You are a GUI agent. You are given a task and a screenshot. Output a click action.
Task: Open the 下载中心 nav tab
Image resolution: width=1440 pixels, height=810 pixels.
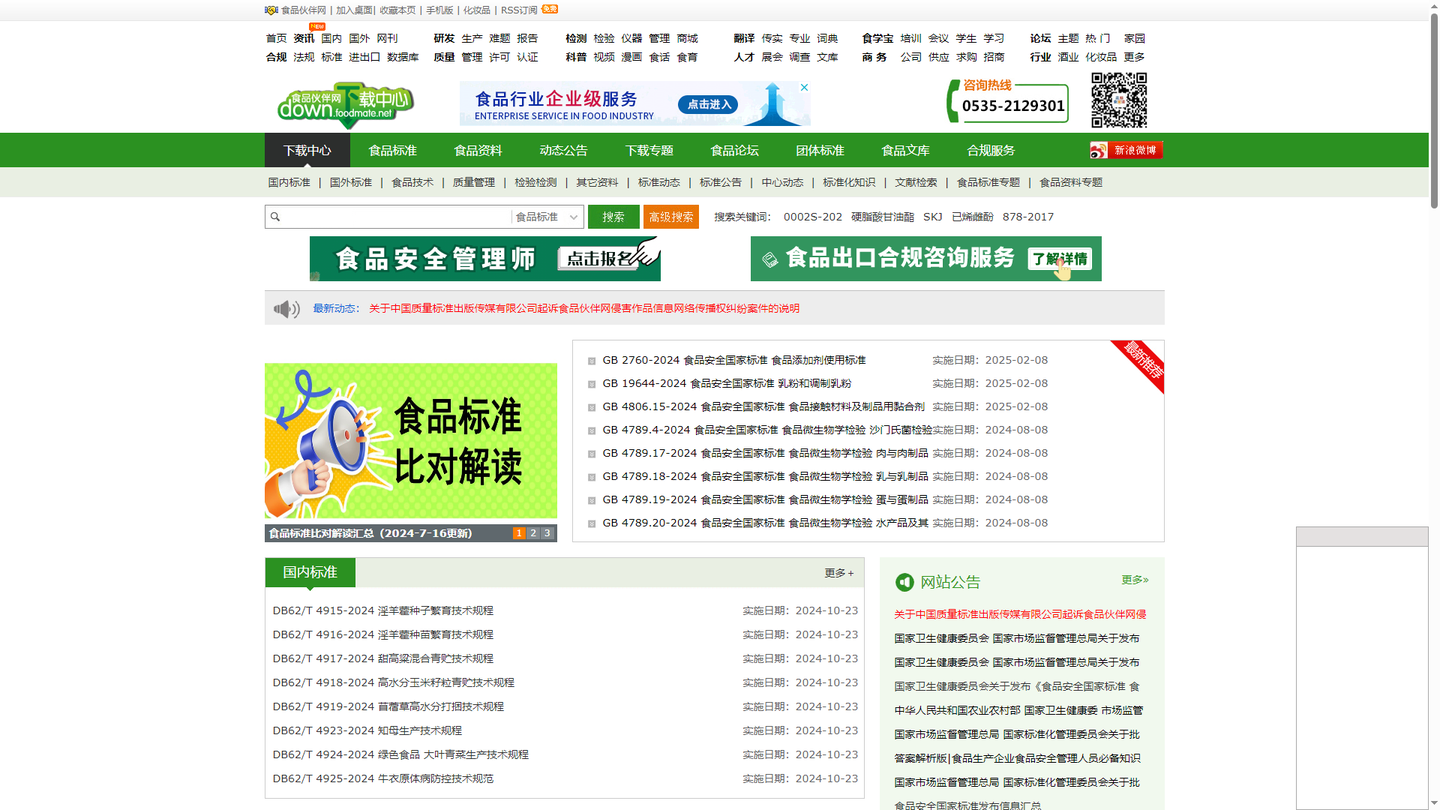click(307, 150)
